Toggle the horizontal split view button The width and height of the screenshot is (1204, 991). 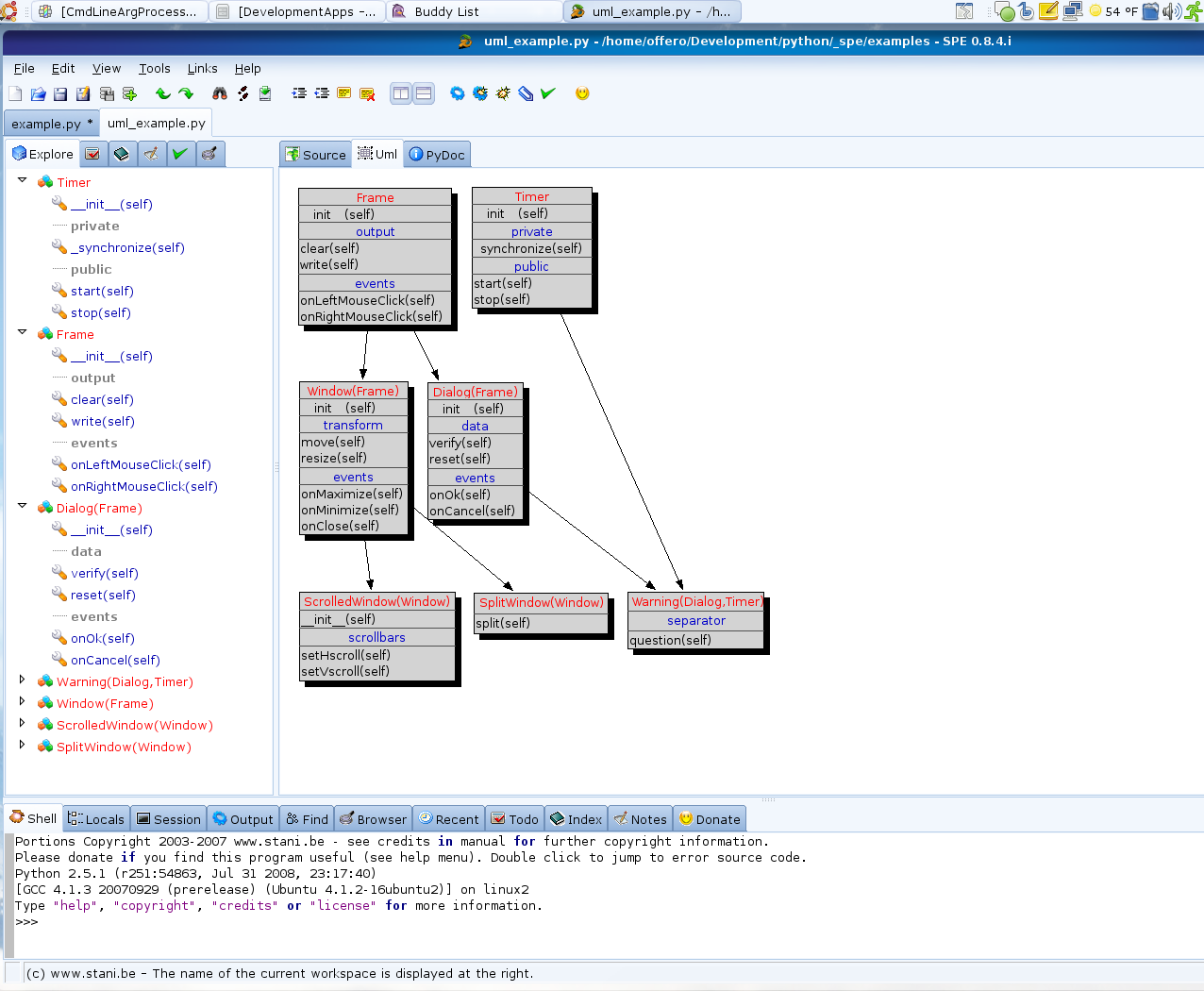point(424,93)
